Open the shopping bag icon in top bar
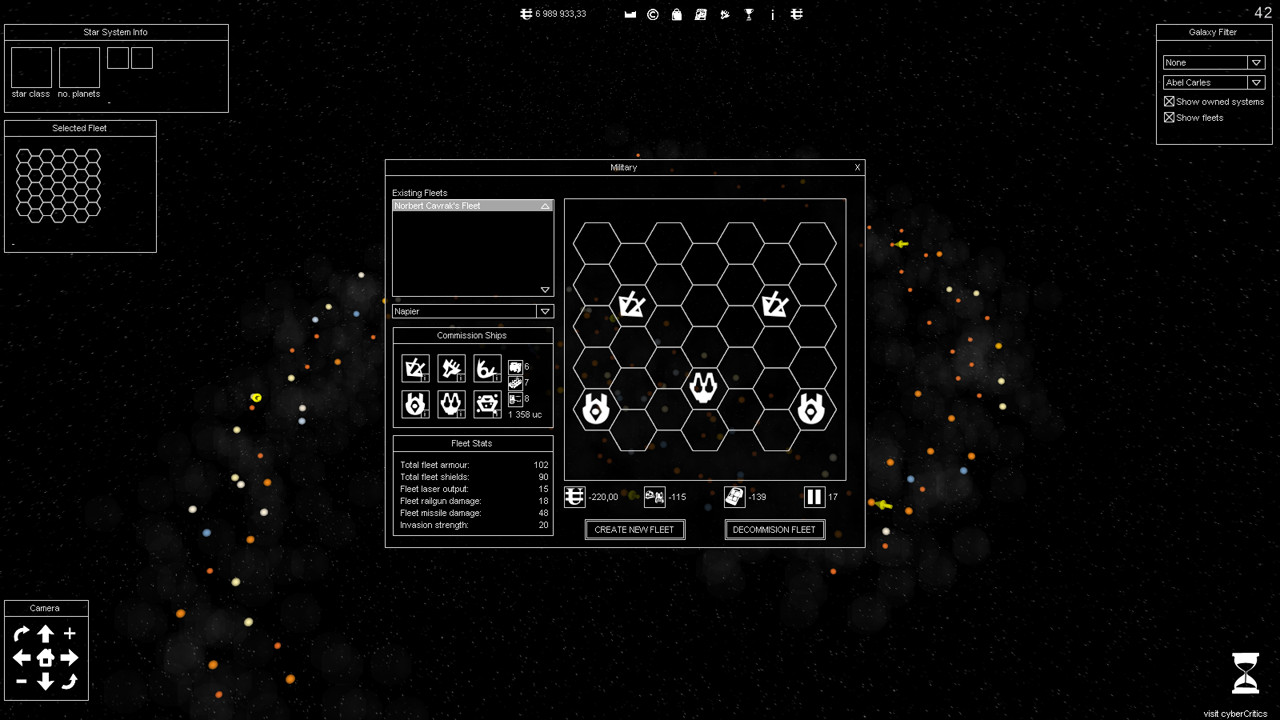The width and height of the screenshot is (1280, 720). 676,14
